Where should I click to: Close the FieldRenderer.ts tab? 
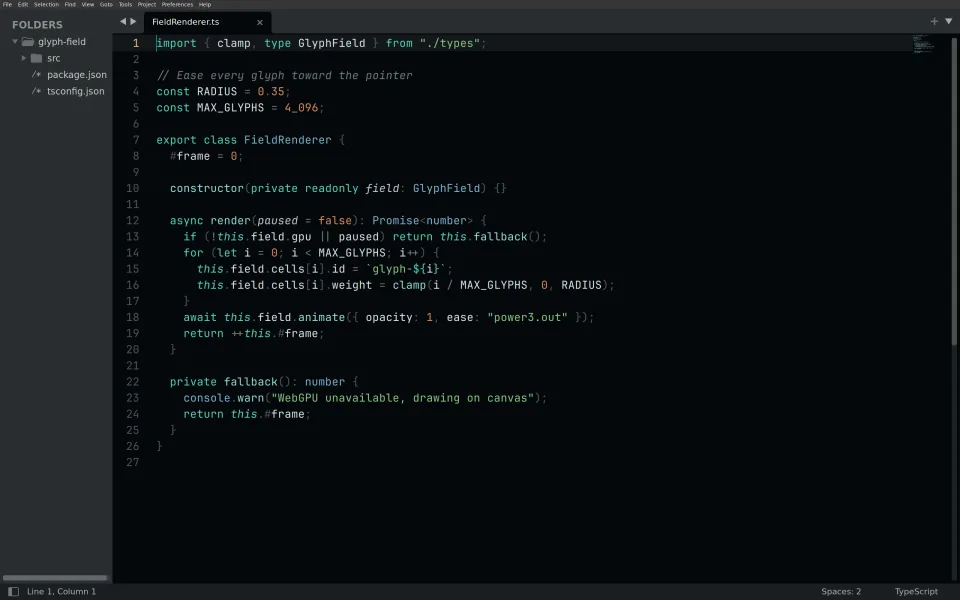pyautogui.click(x=260, y=22)
